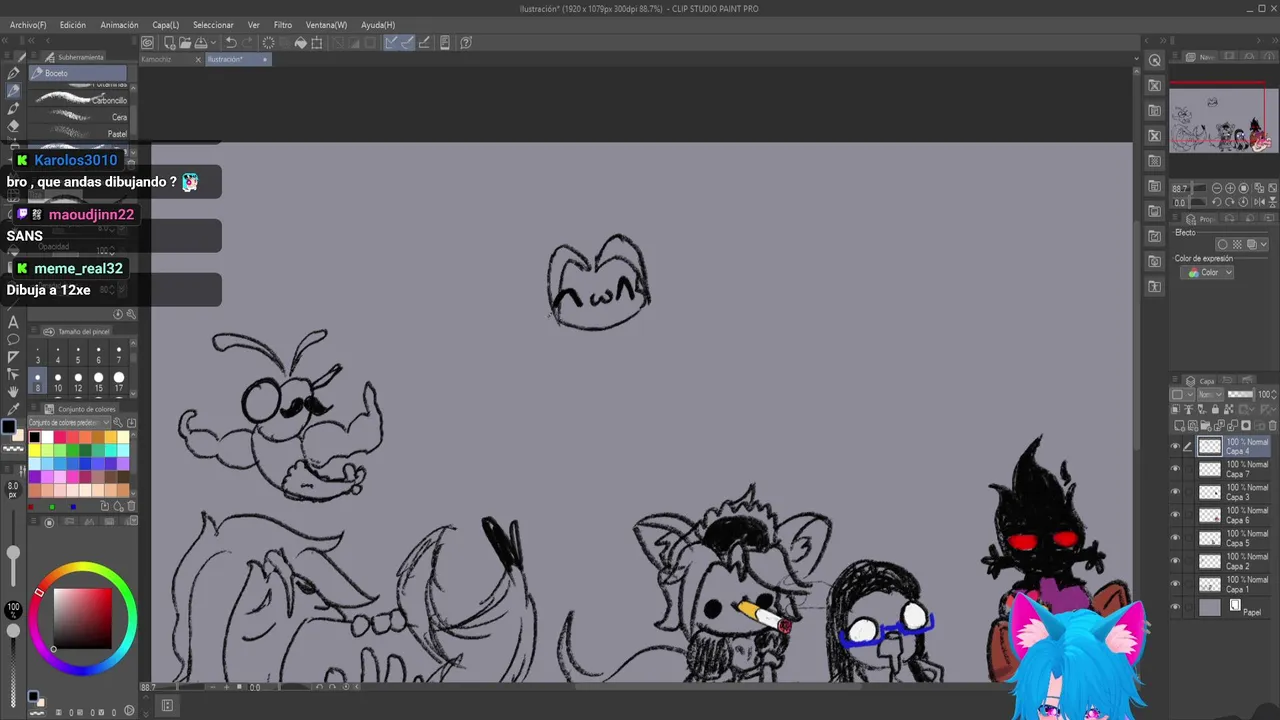Open the Archivo(F) menu
Screen dimensions: 1280x720
27,25
